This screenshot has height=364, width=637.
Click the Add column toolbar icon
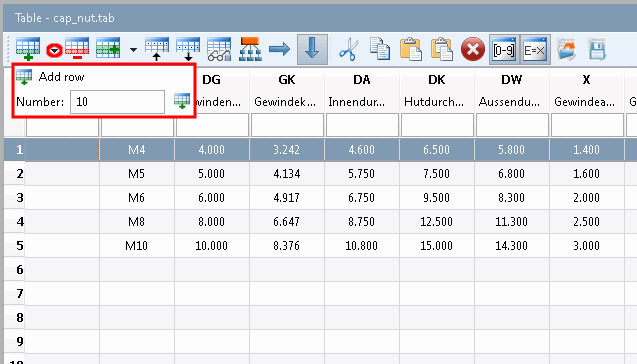point(108,49)
